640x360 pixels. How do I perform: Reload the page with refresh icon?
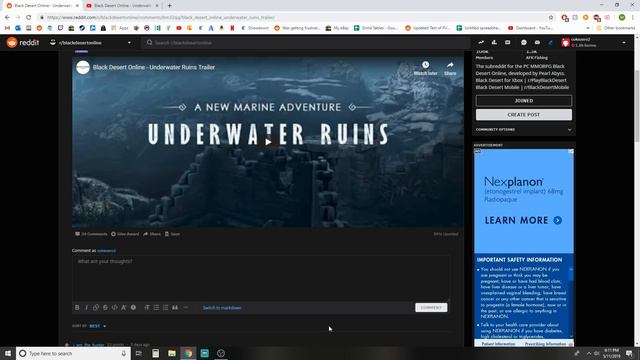coord(29,18)
